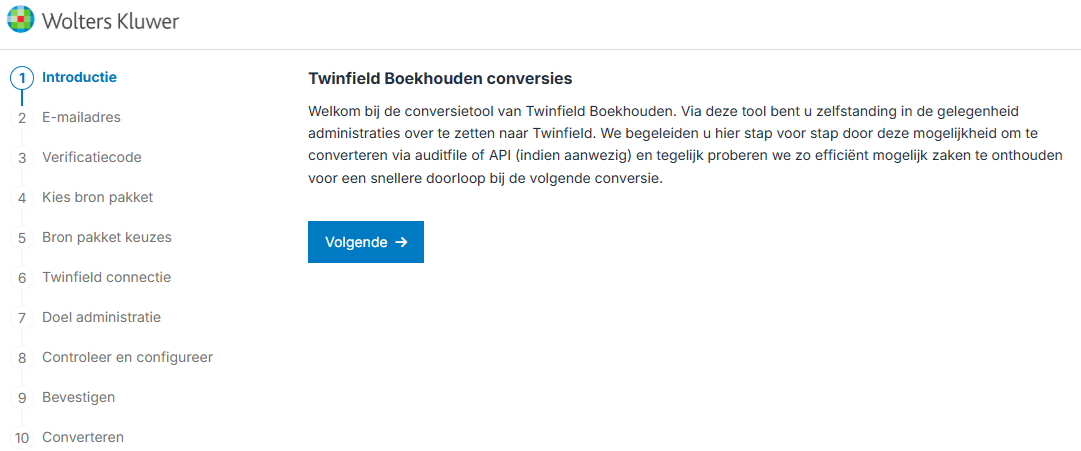
Task: Select the Converteren final step
Action: pyautogui.click(x=83, y=437)
